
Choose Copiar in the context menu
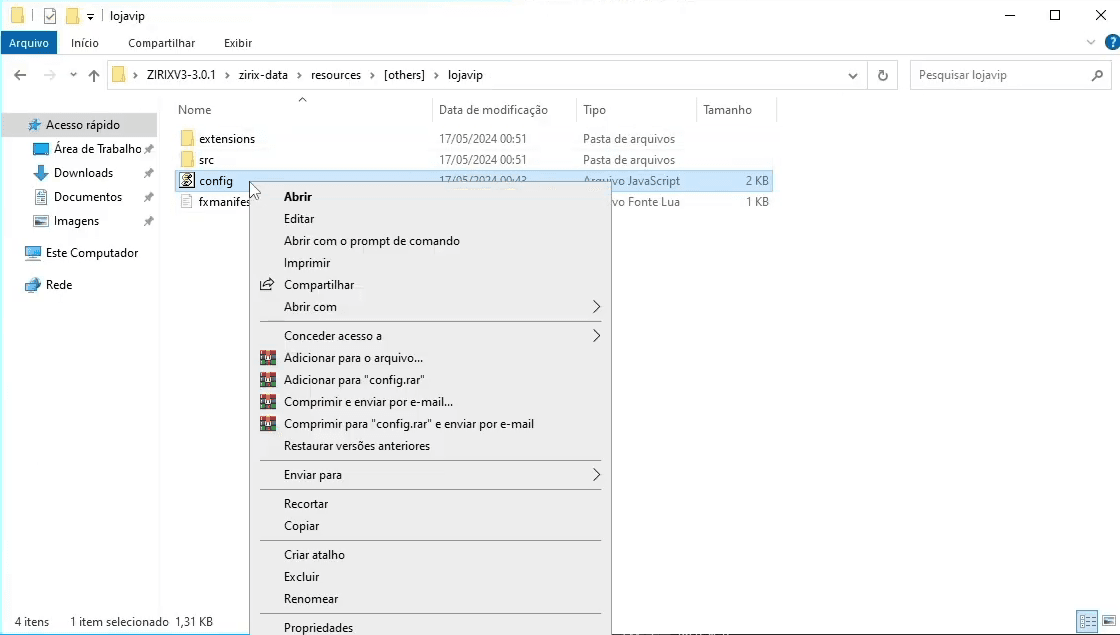(301, 526)
